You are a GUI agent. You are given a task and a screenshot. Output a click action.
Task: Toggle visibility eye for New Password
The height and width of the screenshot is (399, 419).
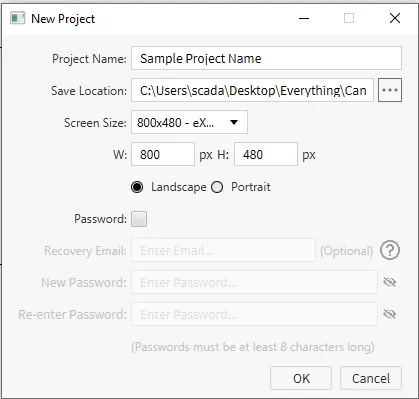[x=389, y=282]
